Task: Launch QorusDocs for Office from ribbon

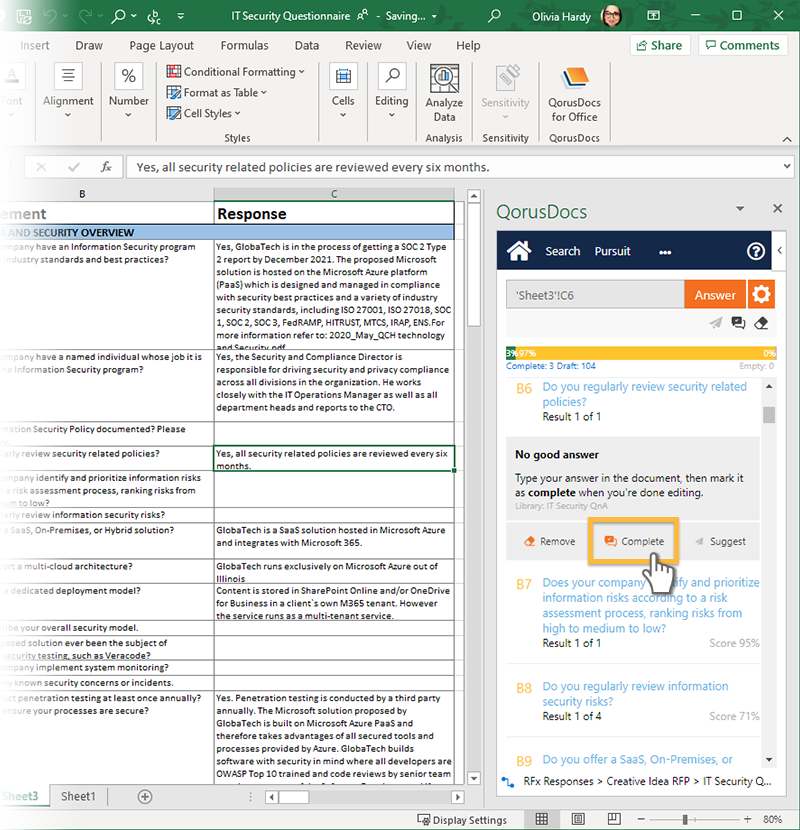Action: (x=573, y=96)
